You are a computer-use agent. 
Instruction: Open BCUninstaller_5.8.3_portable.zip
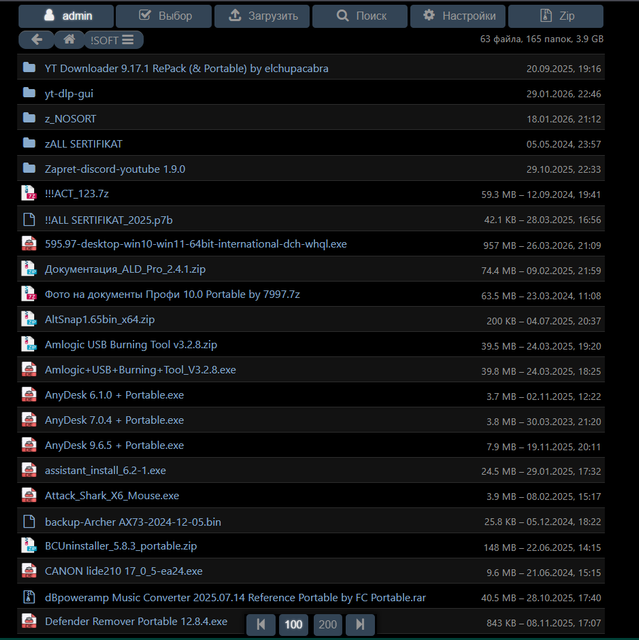click(121, 546)
